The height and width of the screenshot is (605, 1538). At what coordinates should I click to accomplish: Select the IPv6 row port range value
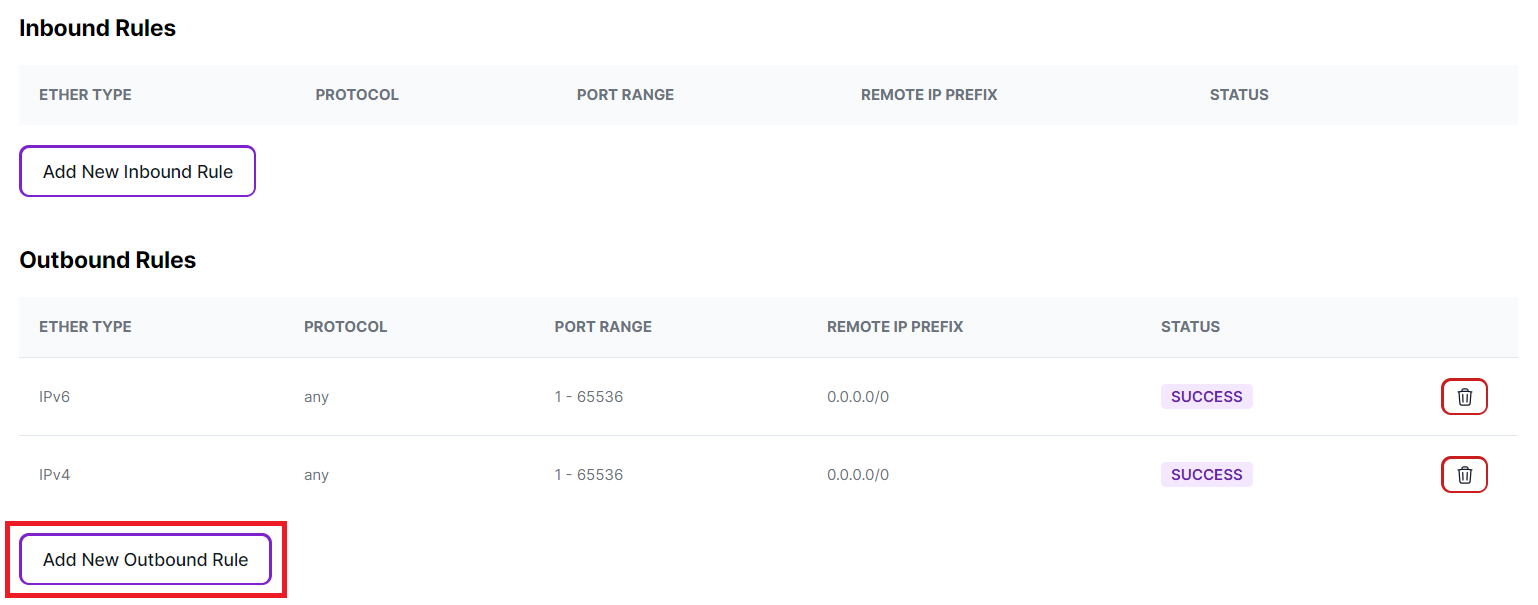click(589, 397)
